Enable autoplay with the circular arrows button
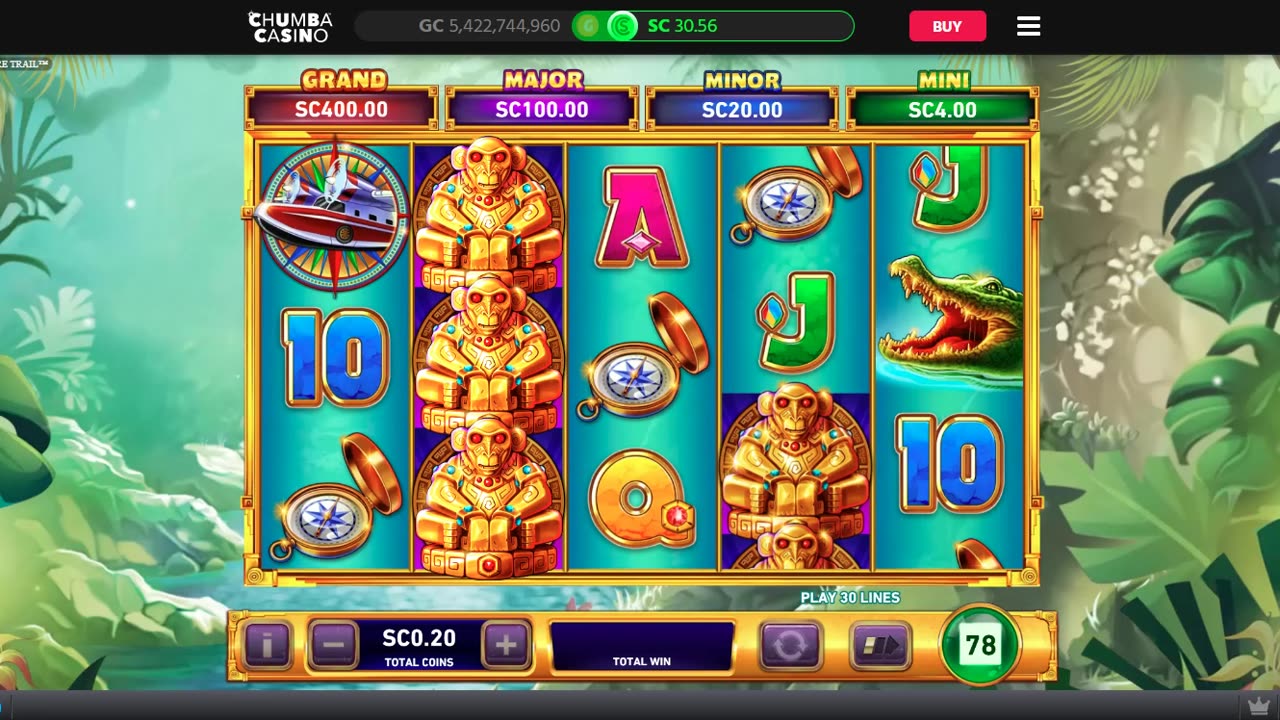This screenshot has width=1280, height=720. pyautogui.click(x=790, y=646)
